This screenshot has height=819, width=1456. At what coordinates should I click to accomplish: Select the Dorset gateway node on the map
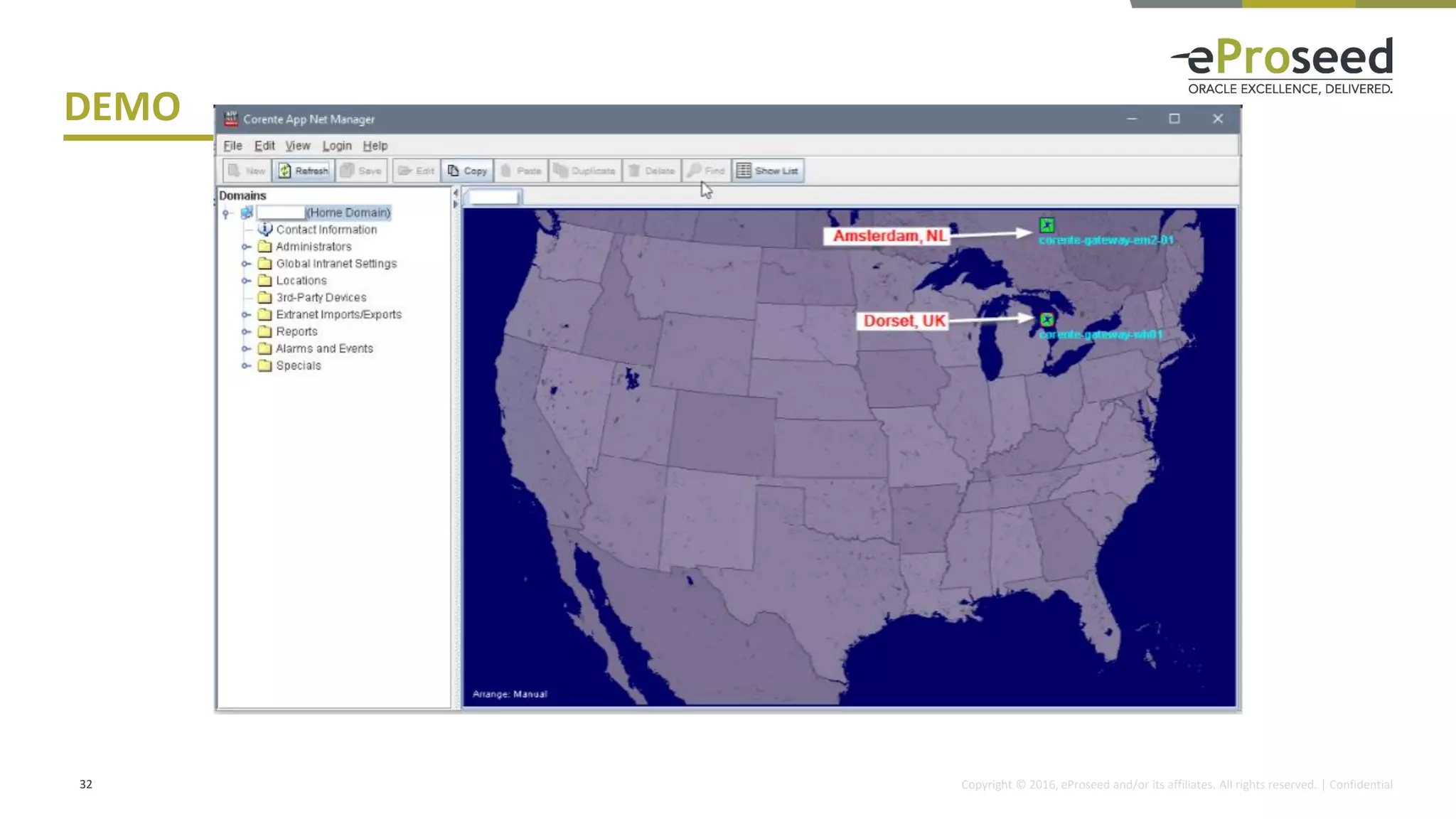click(x=1046, y=320)
